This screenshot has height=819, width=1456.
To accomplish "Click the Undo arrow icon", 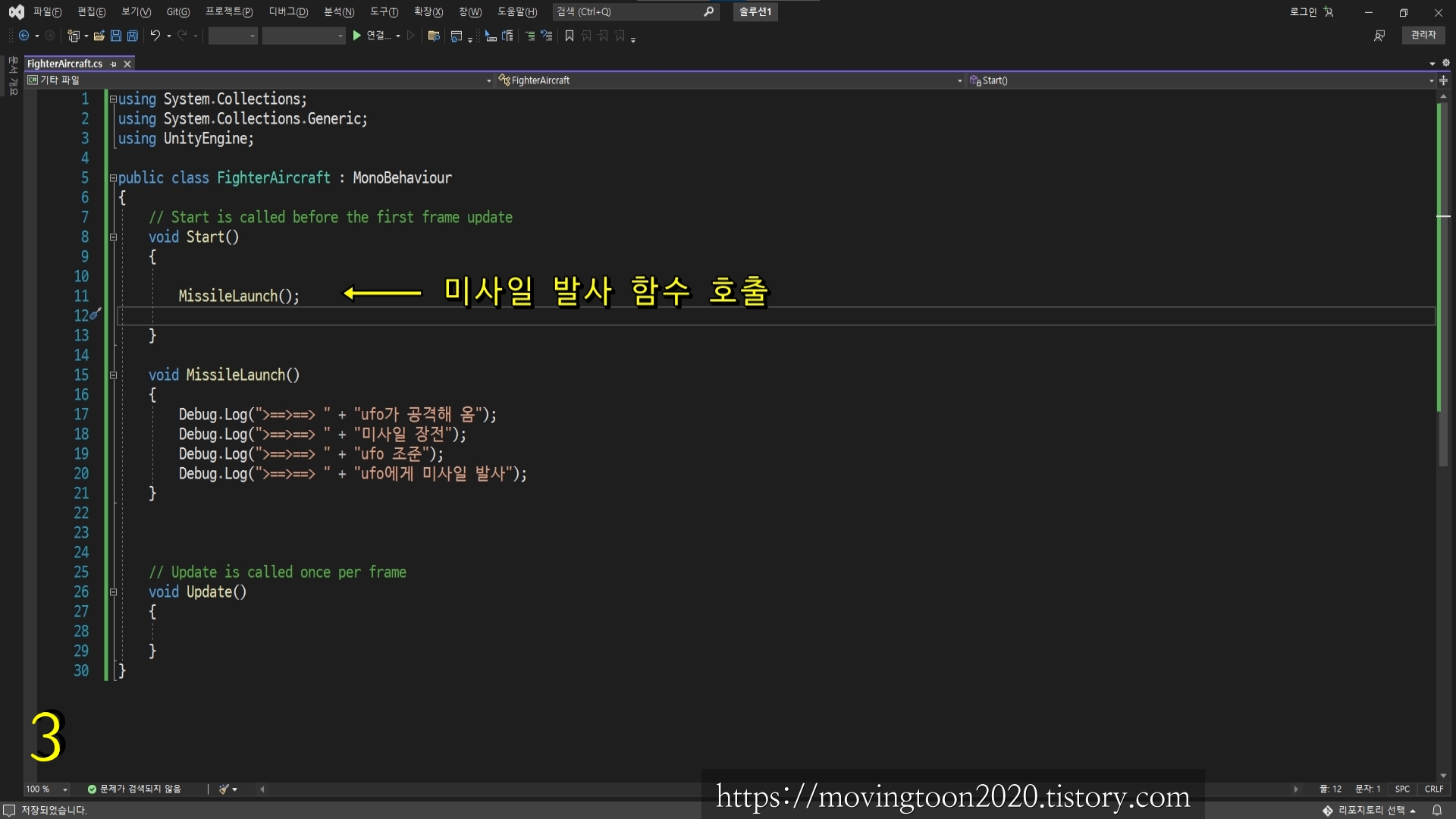I will 155,36.
